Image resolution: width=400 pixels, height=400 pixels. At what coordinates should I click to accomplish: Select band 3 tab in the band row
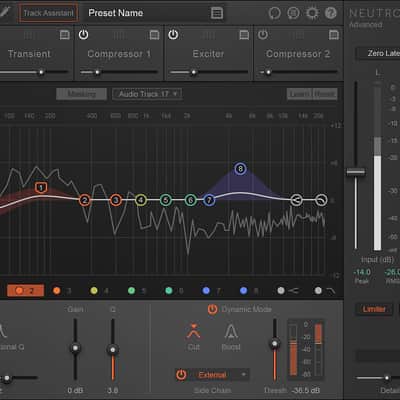62,291
